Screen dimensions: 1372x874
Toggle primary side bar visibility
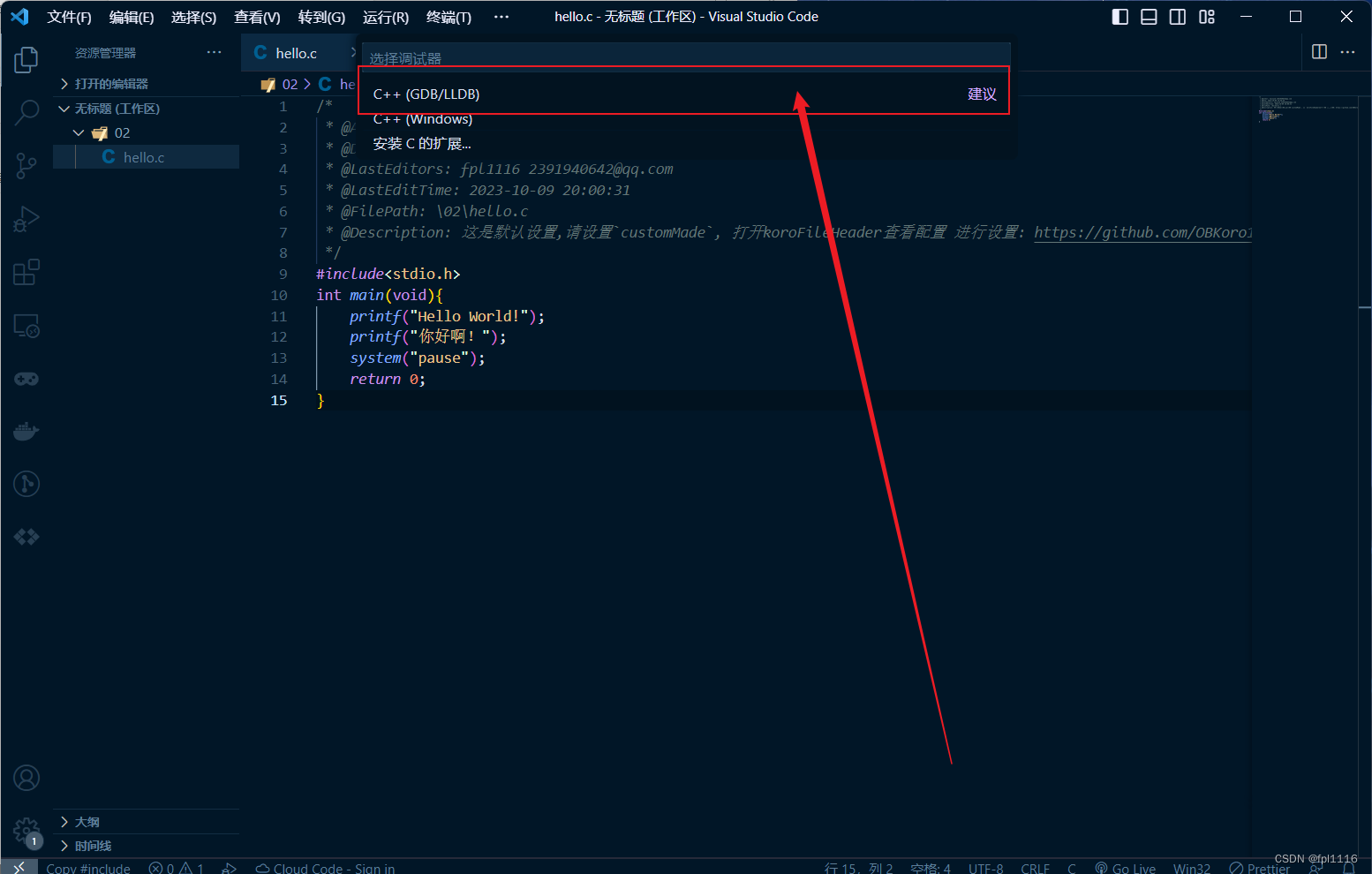[1120, 17]
